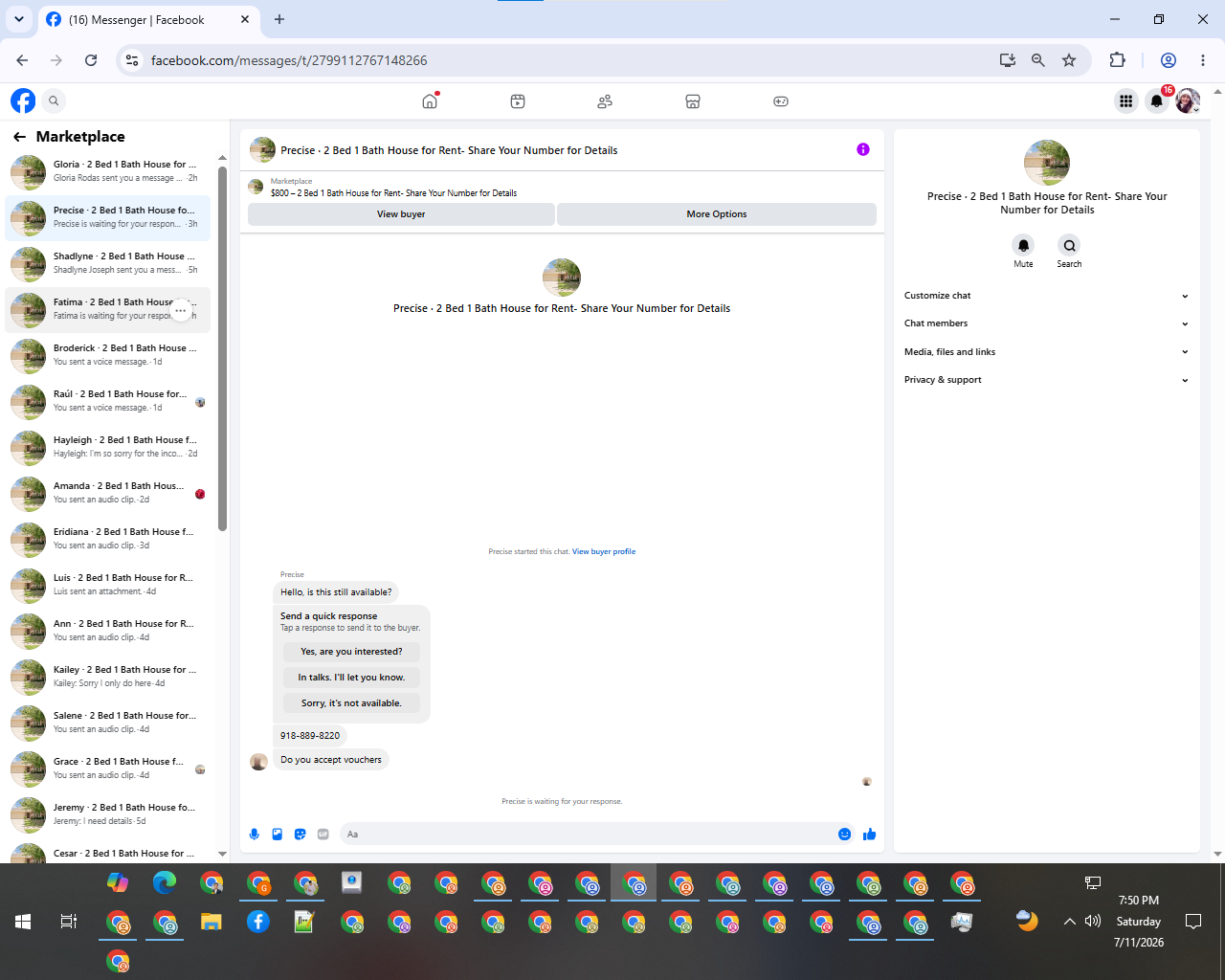This screenshot has width=1225, height=980.
Task: Click the View buyer button
Action: (401, 214)
